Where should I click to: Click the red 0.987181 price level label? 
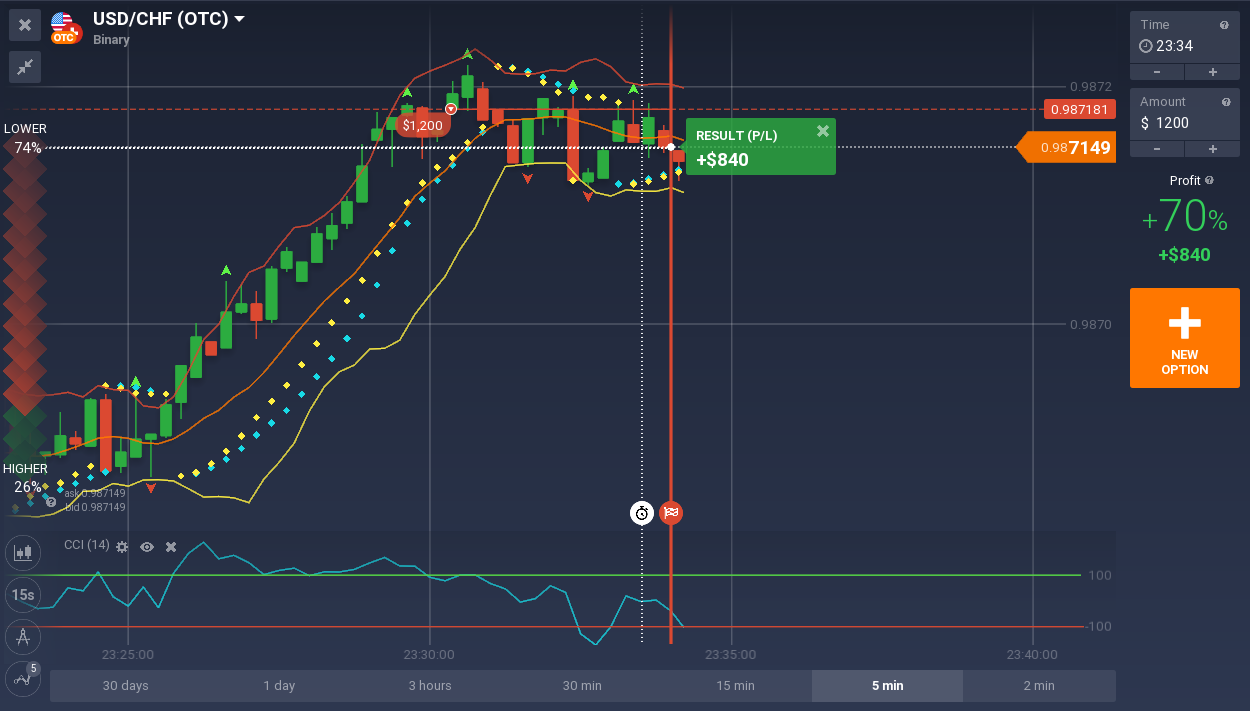click(1079, 110)
